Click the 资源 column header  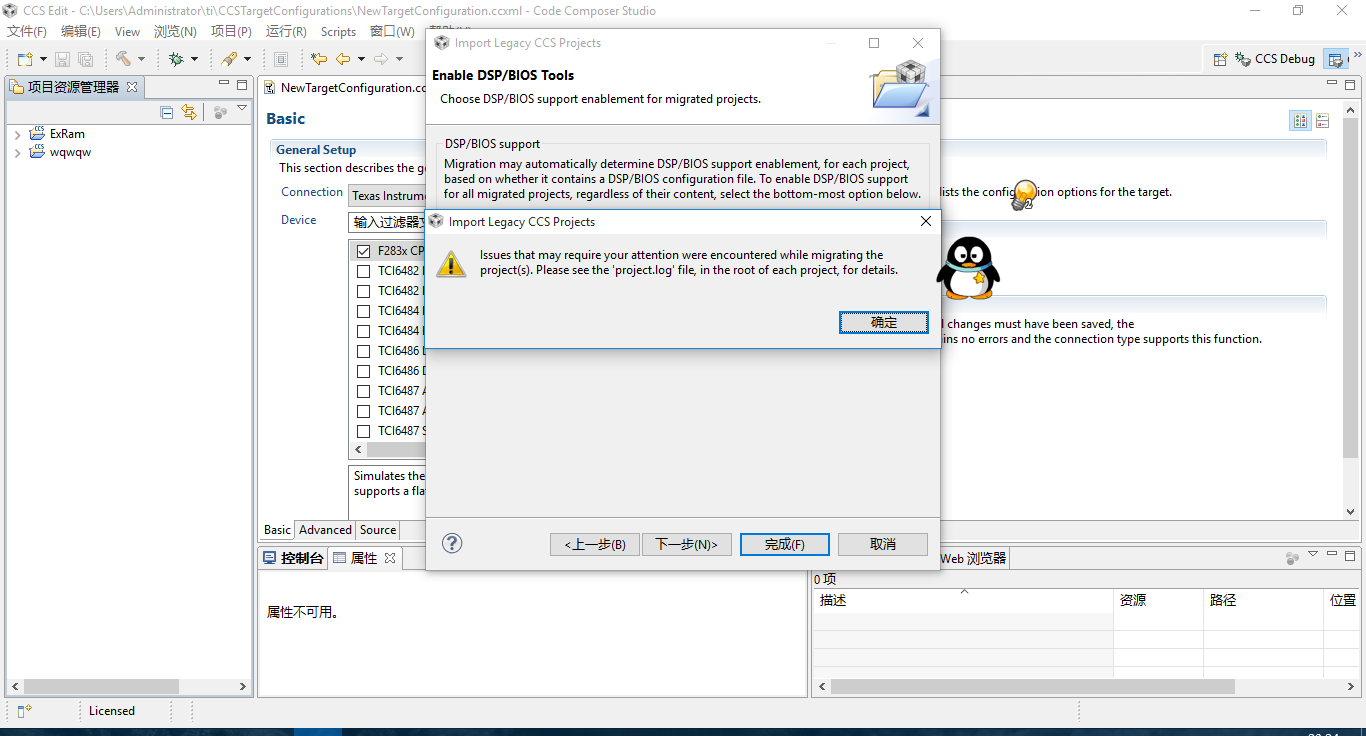[1159, 600]
